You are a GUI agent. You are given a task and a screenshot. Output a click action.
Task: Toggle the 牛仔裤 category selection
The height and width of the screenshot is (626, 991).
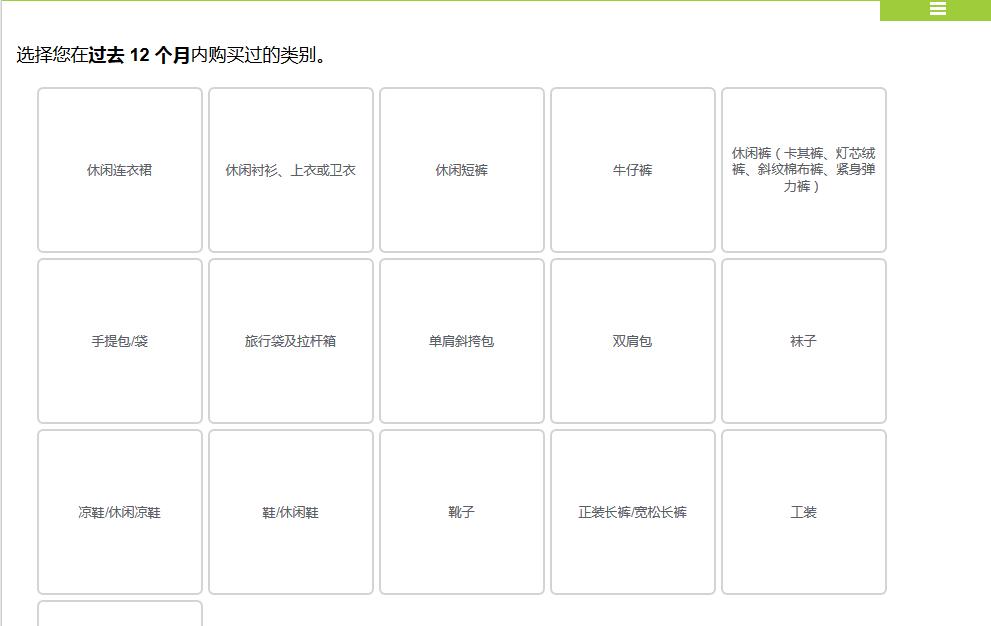633,169
